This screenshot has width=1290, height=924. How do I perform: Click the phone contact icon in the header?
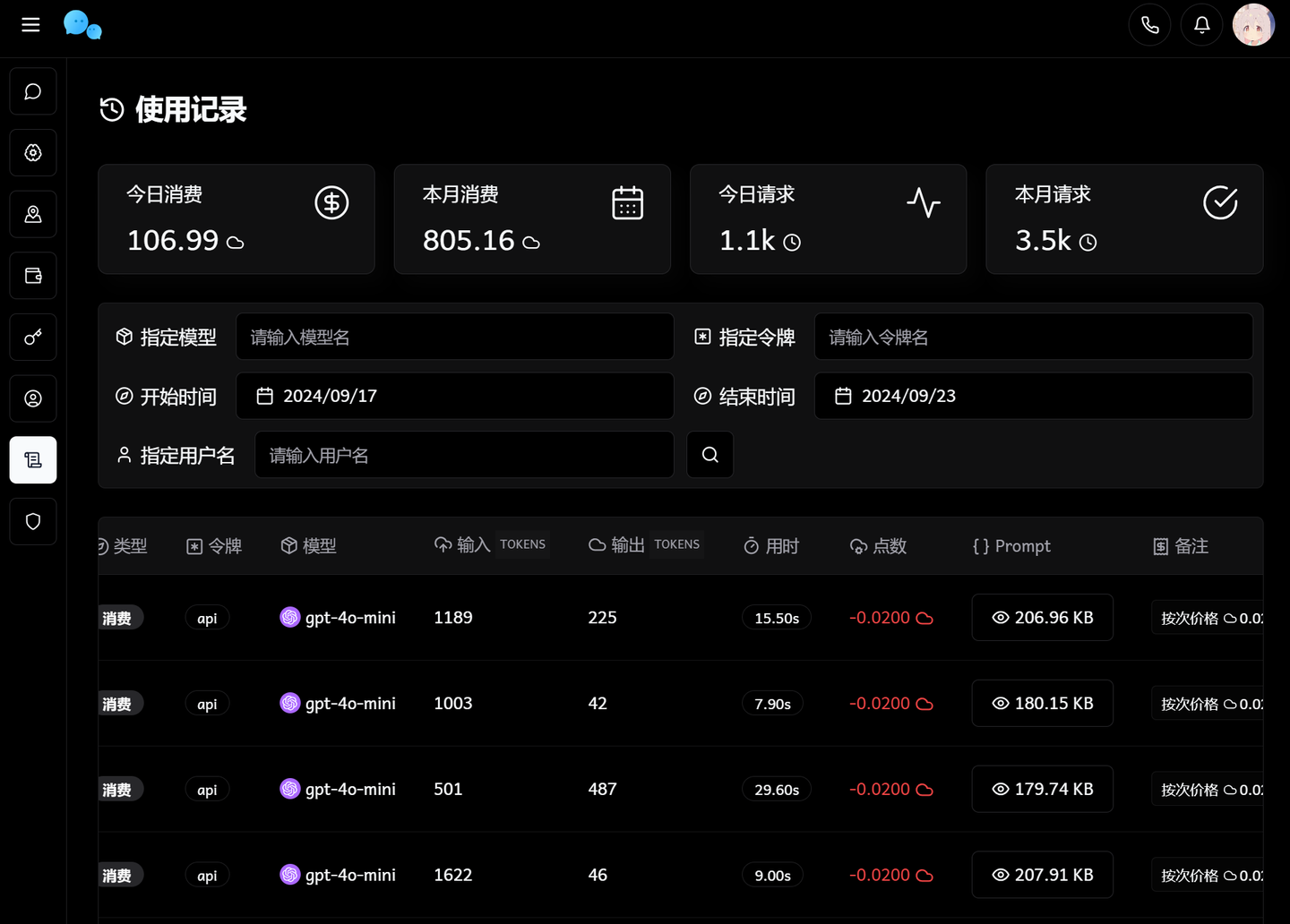[x=1149, y=24]
